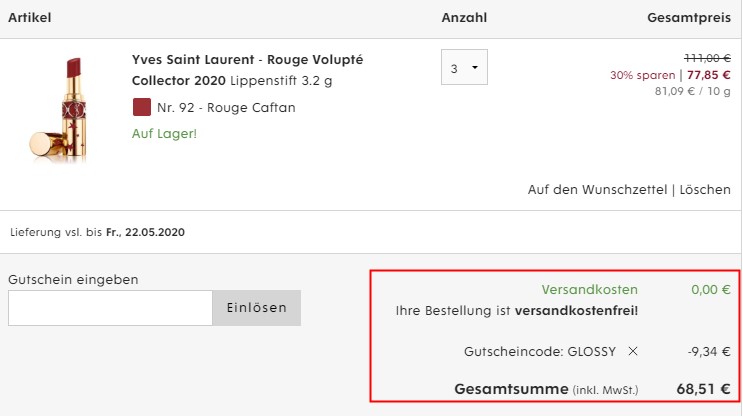Click the delivery date Fr., 22.05.2020

[145, 232]
